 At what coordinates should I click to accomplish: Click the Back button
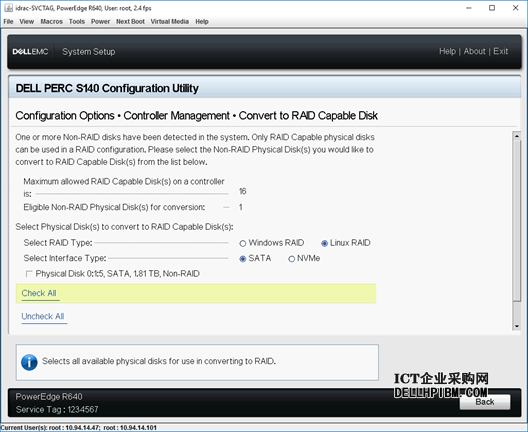[x=485, y=402]
